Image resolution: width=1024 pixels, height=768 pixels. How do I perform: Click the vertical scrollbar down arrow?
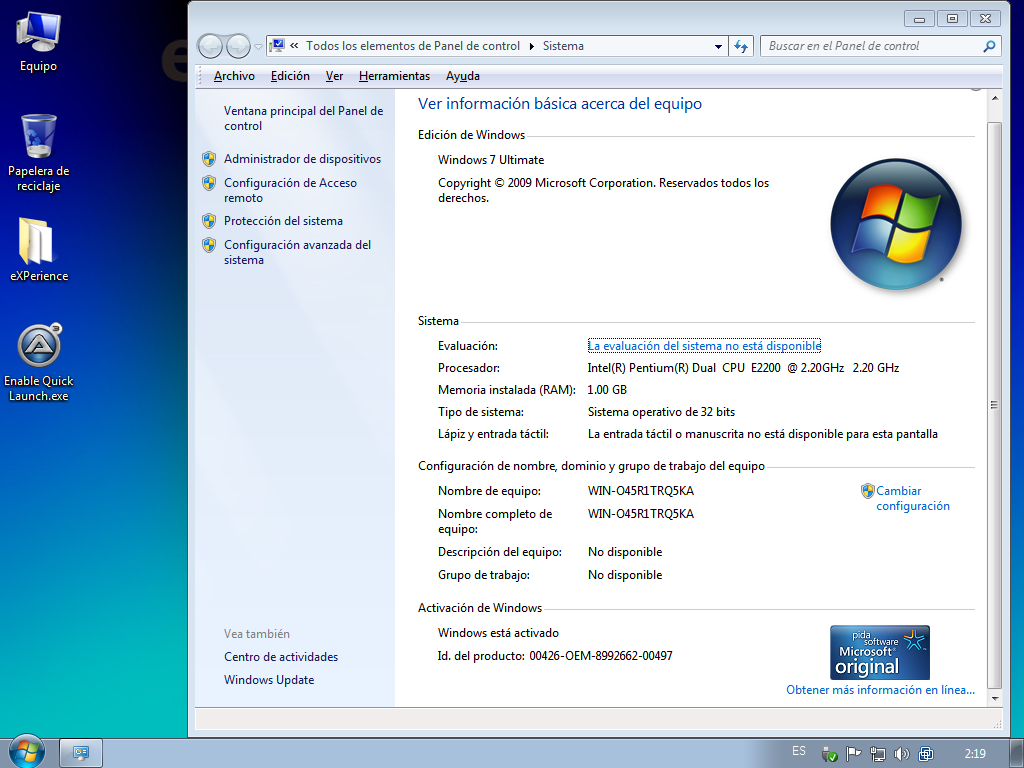tap(994, 699)
